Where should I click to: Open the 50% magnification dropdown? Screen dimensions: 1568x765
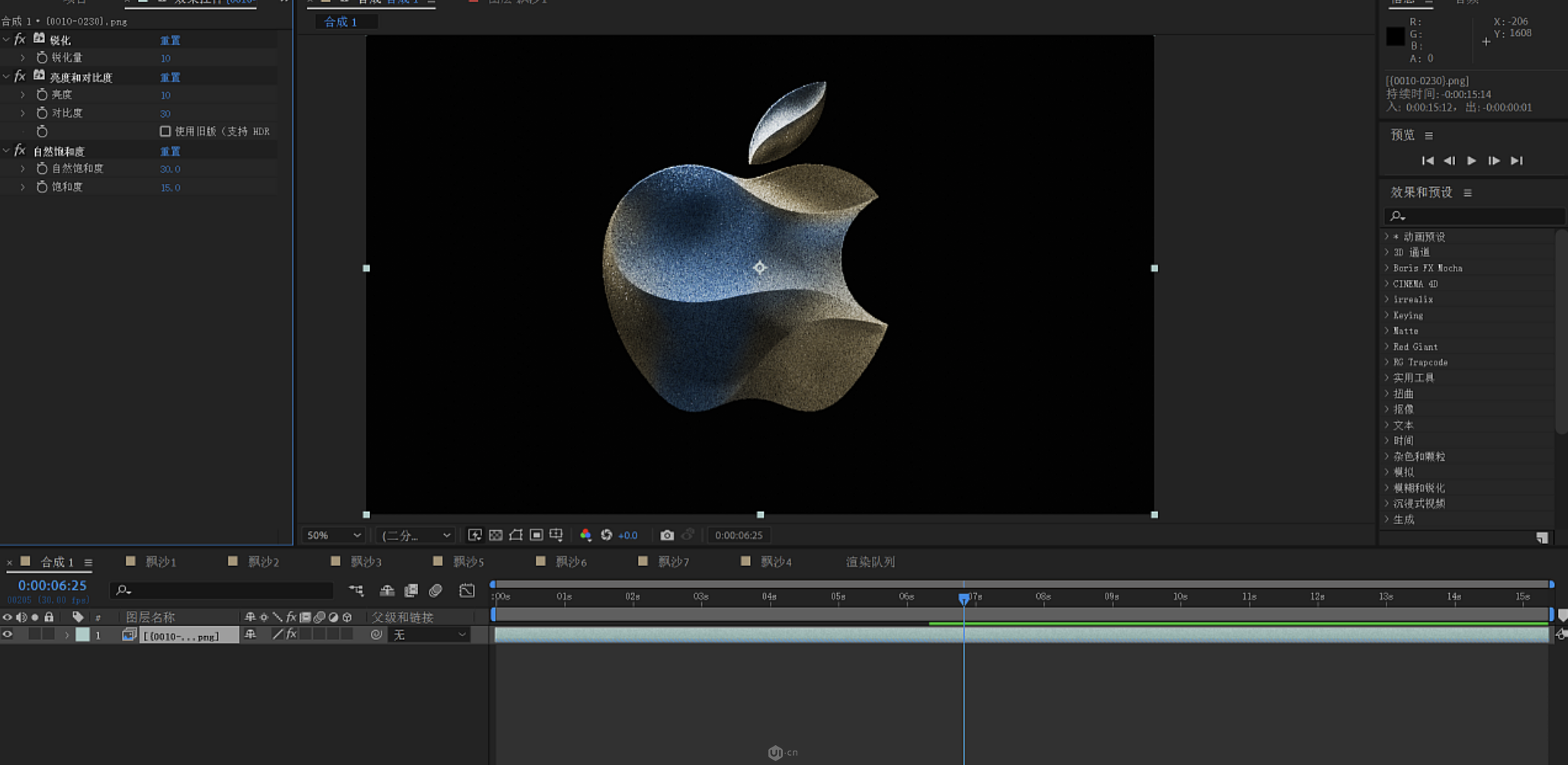(x=333, y=535)
